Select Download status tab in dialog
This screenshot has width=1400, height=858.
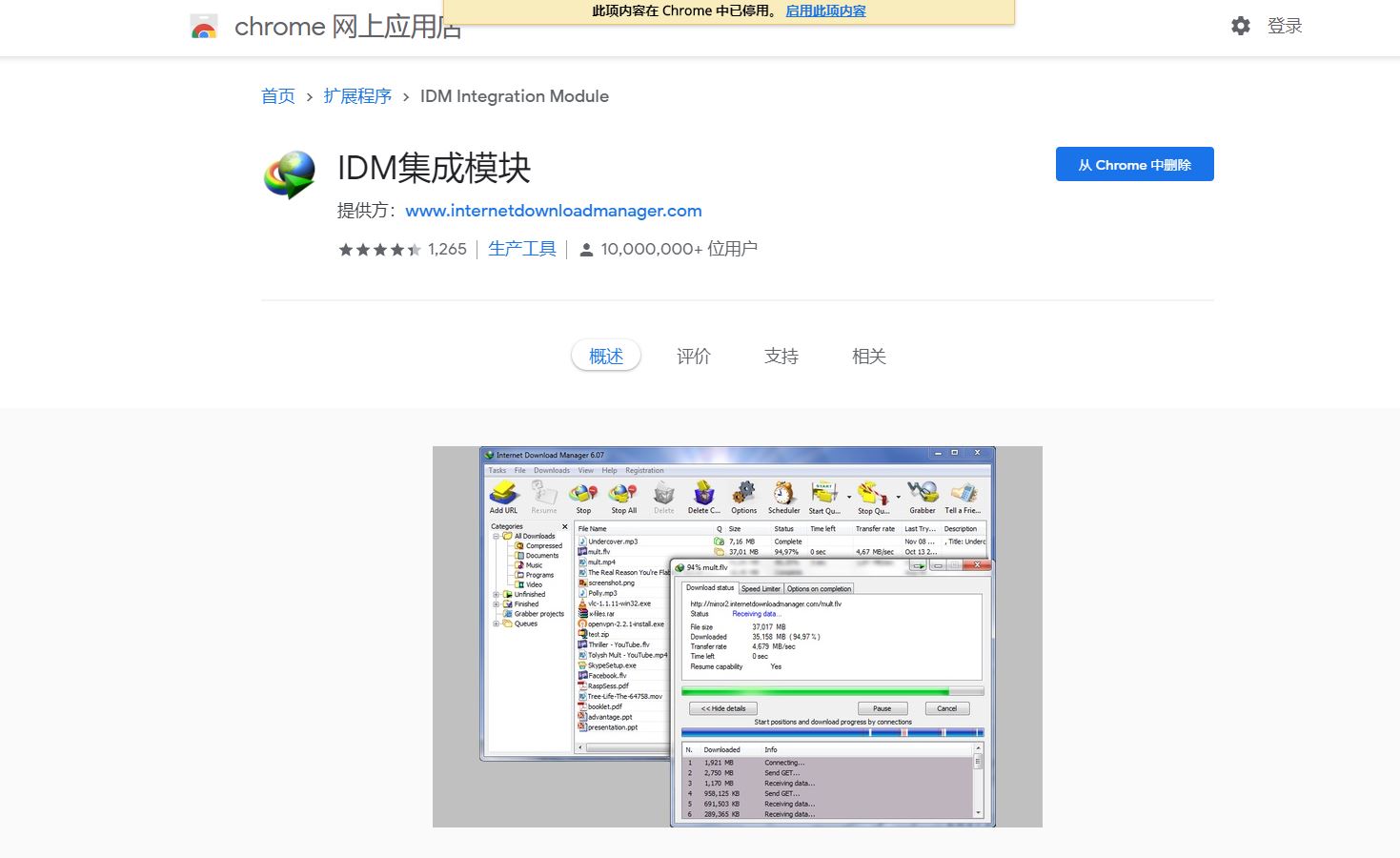(x=710, y=588)
